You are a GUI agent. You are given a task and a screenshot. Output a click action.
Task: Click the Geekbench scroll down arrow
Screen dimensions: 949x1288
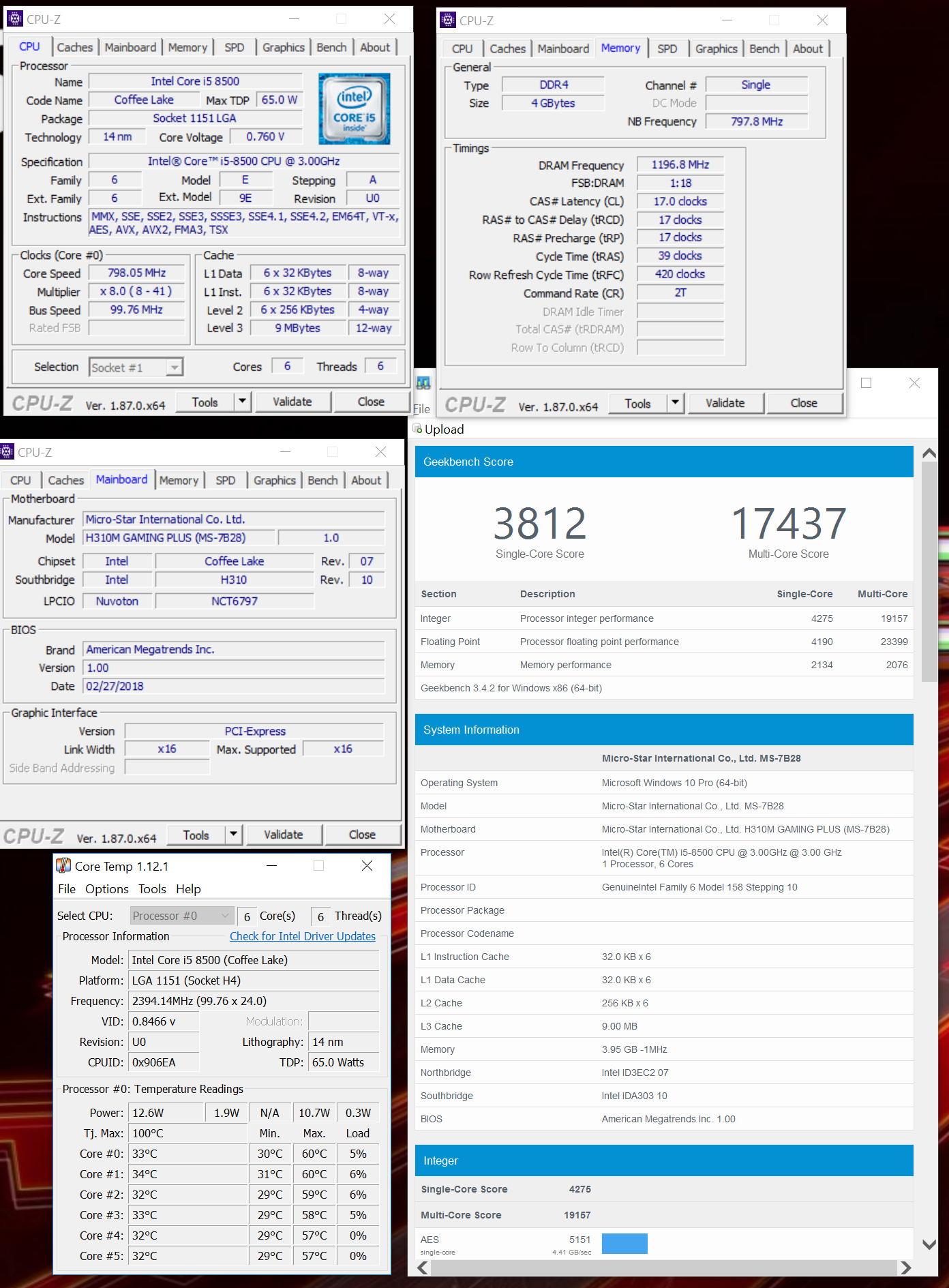[929, 1244]
